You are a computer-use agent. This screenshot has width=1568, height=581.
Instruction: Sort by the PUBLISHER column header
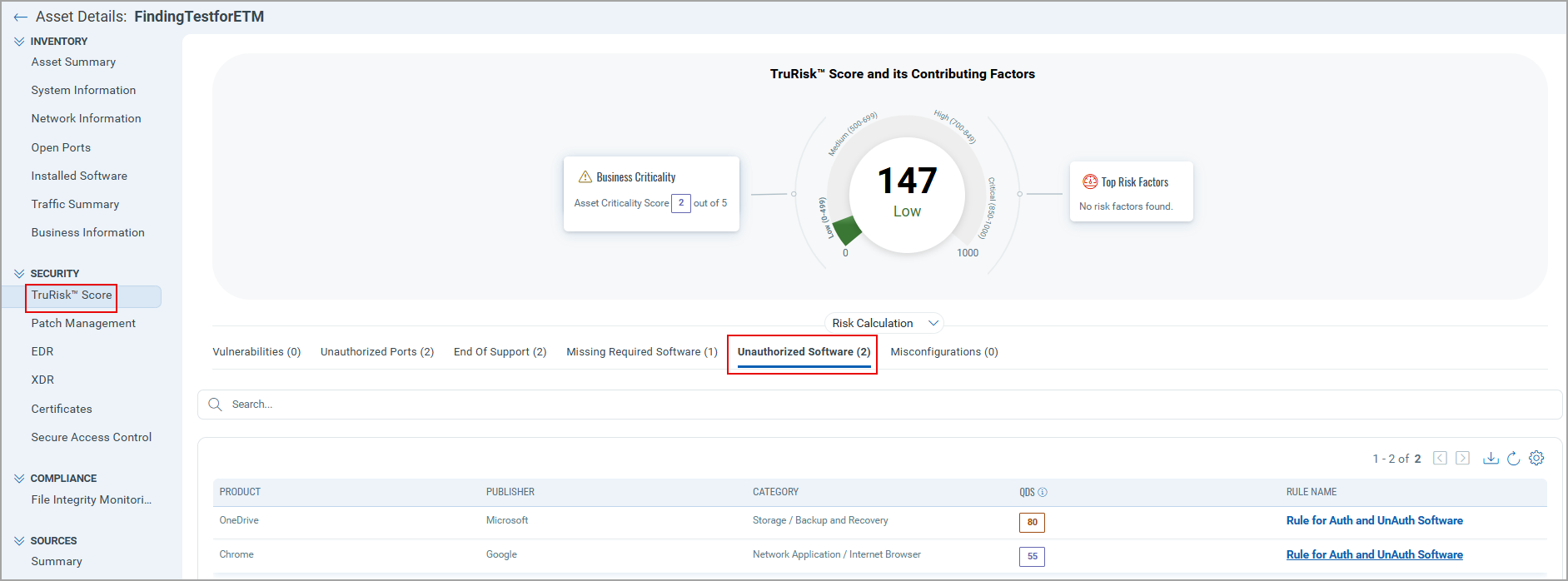[510, 492]
